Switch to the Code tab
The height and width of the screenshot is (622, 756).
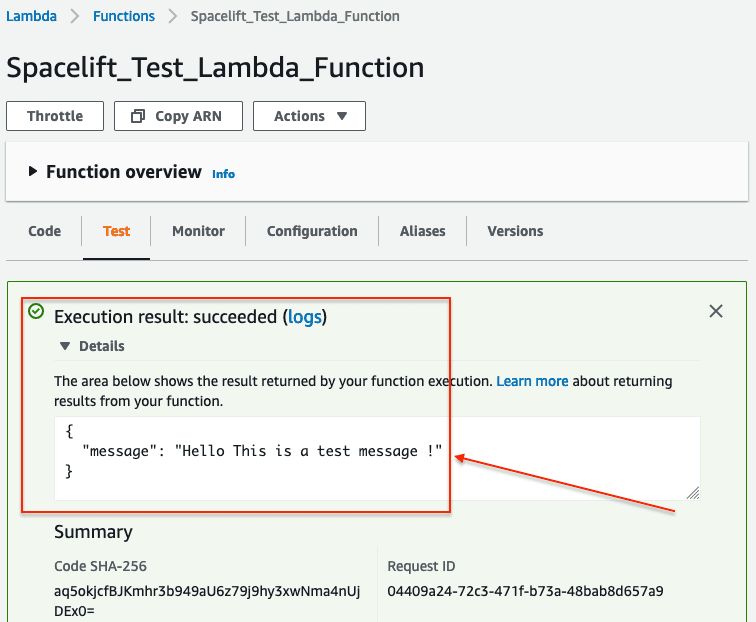(44, 231)
